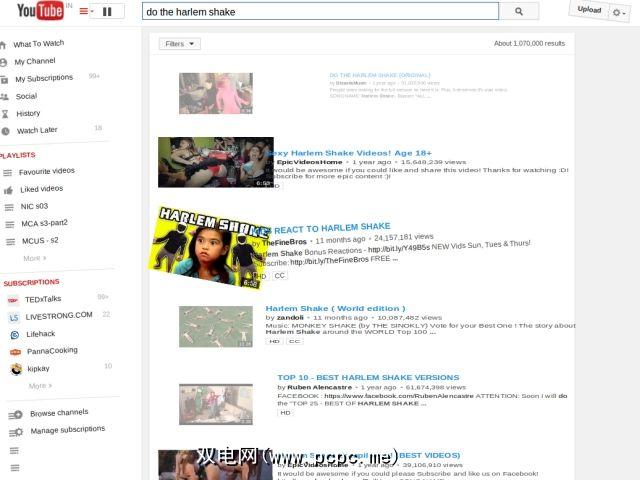
Task: Expand More under subscriptions
Action: [x=40, y=386]
